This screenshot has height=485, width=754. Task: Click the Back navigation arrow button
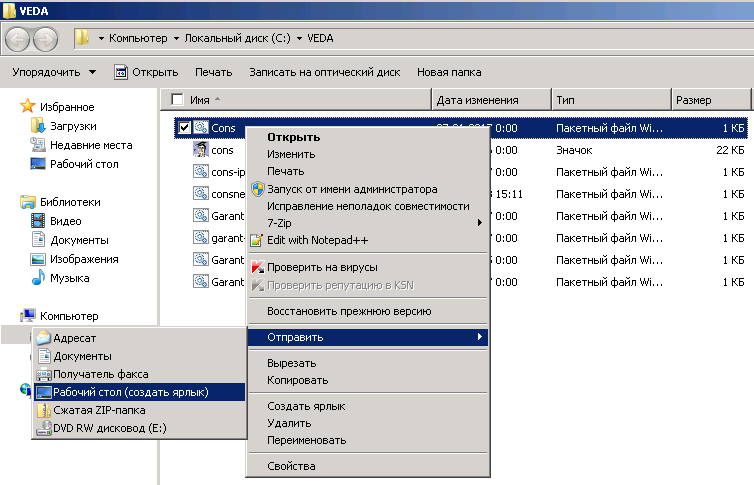(x=18, y=39)
